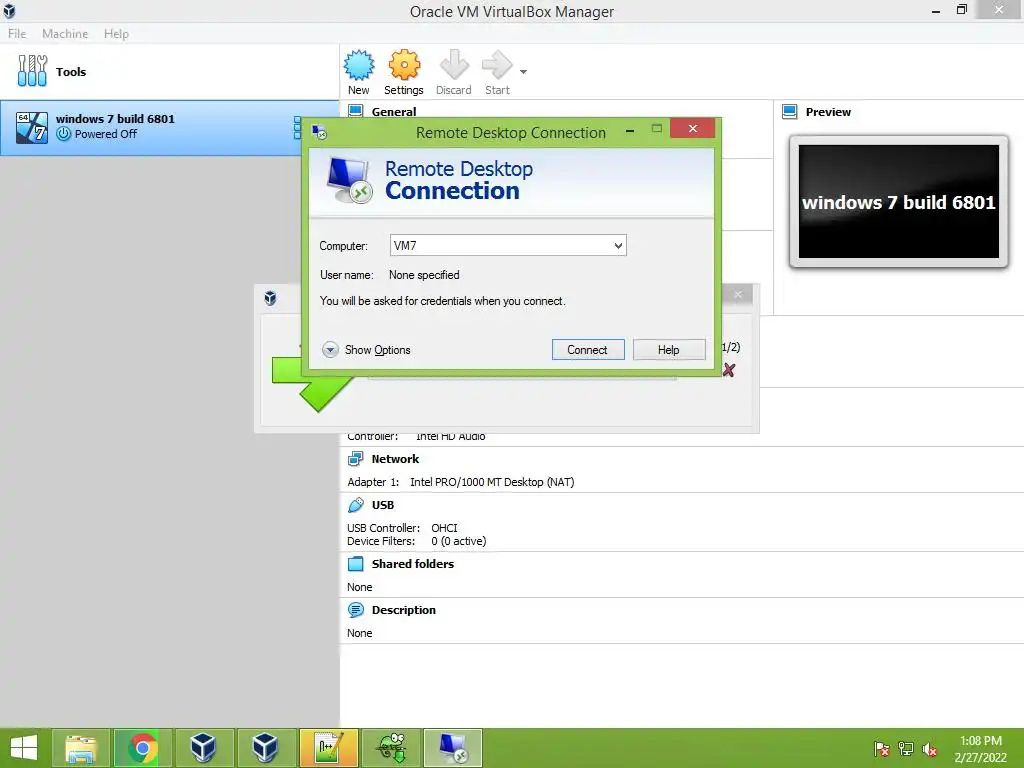Viewport: 1024px width, 768px height.
Task: Expand the Computer dropdown arrow
Action: [618, 246]
